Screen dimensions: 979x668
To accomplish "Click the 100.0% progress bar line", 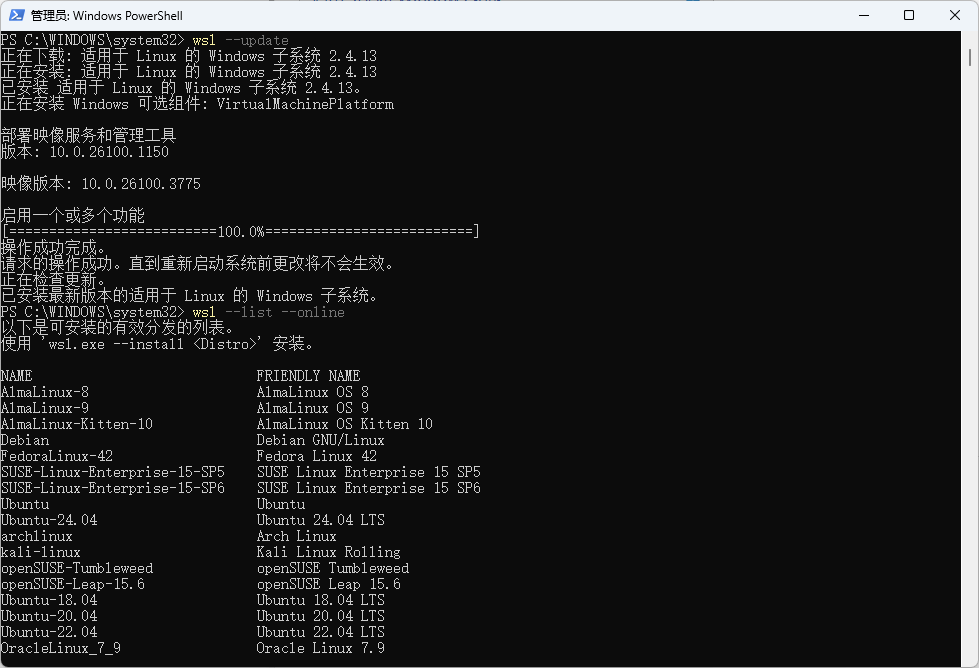I will click(x=240, y=232).
